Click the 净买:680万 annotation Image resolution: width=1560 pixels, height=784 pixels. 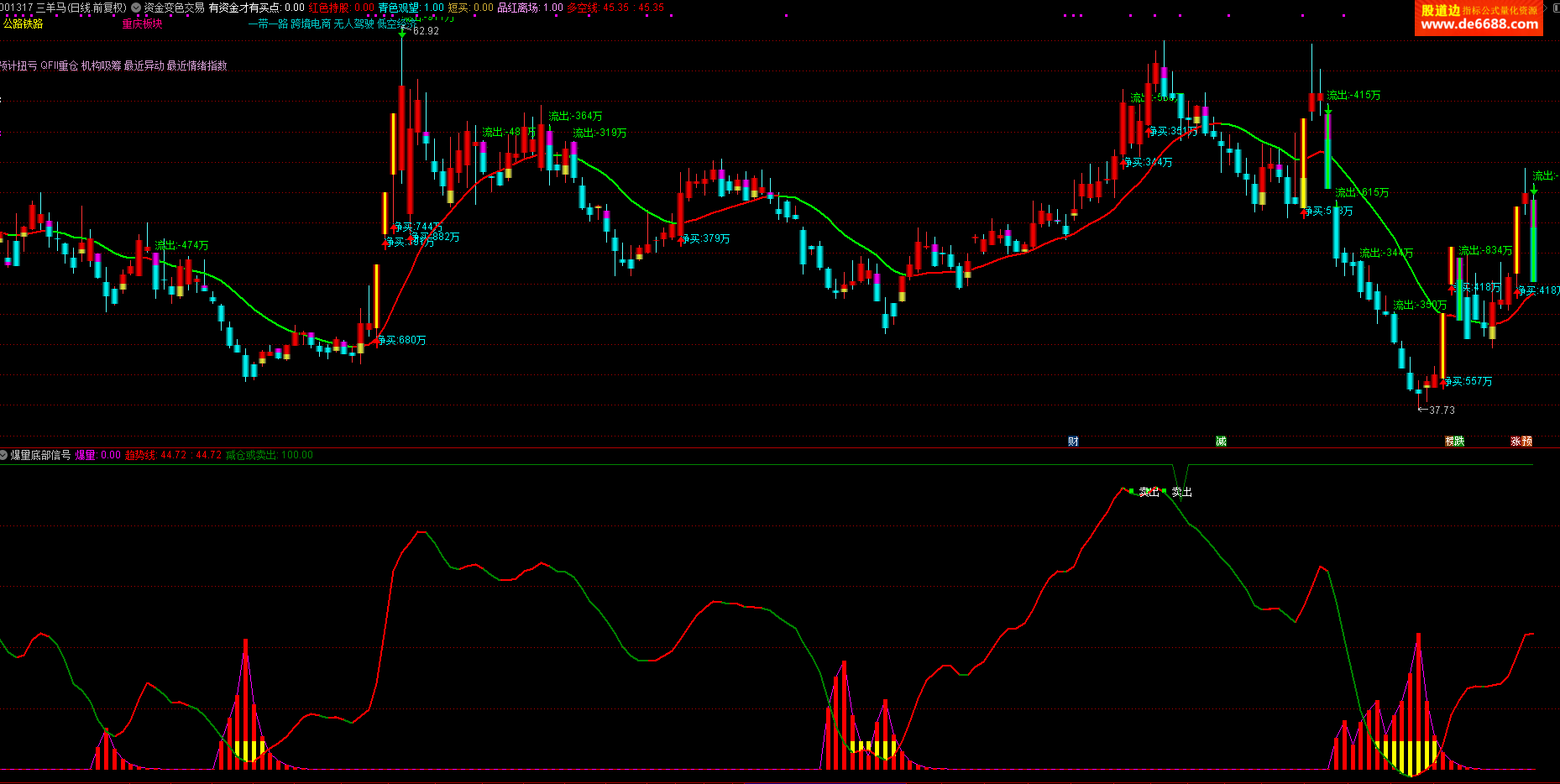point(402,340)
